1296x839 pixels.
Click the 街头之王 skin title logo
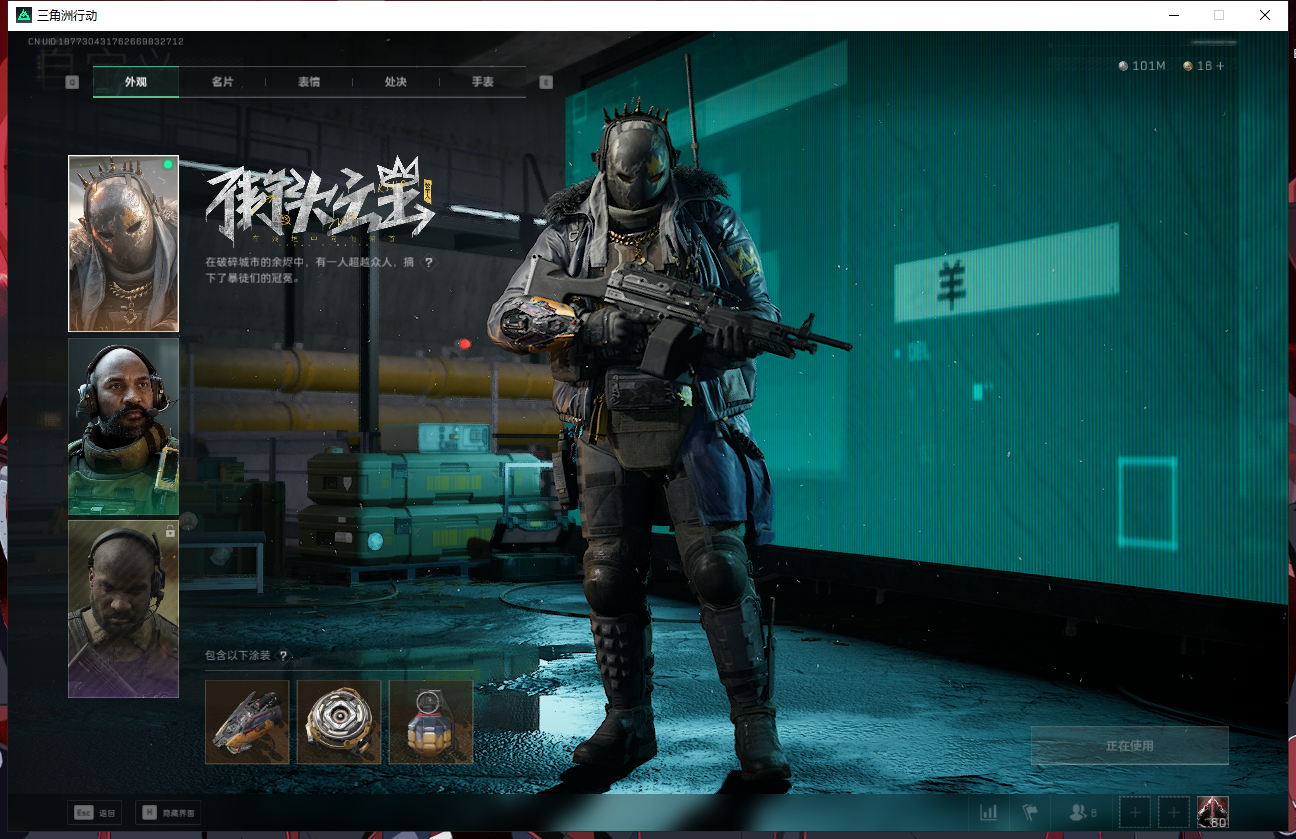319,203
